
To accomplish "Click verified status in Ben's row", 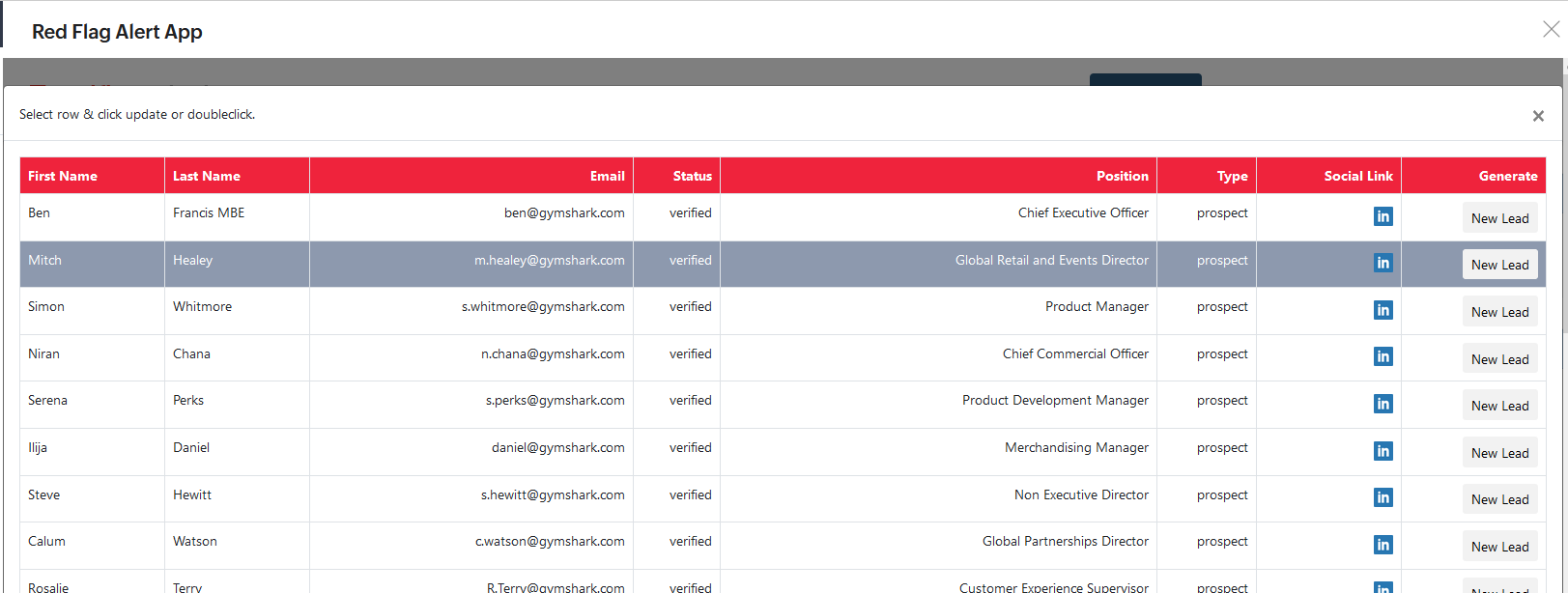I will point(690,212).
